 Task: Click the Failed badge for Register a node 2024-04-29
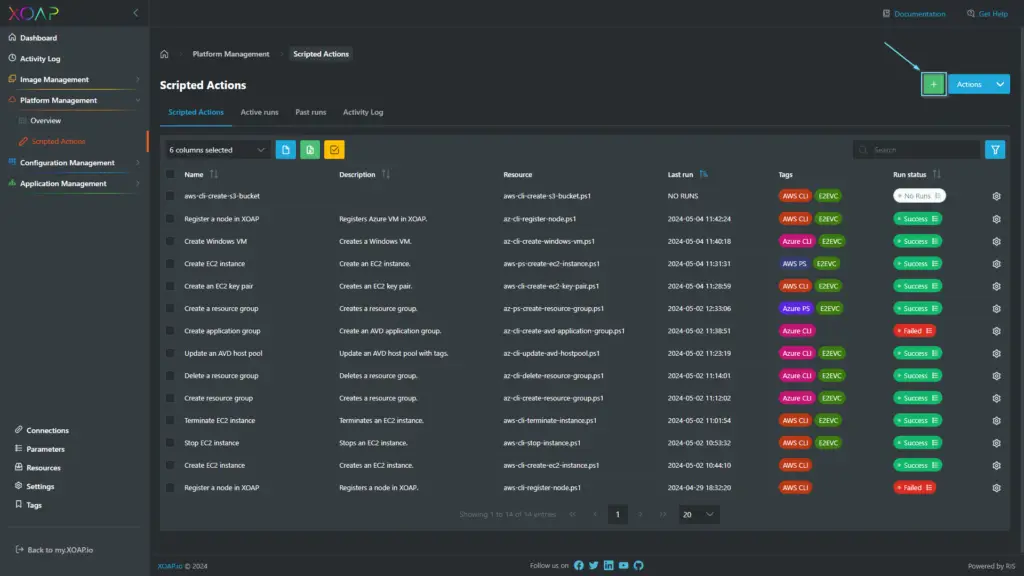point(914,488)
